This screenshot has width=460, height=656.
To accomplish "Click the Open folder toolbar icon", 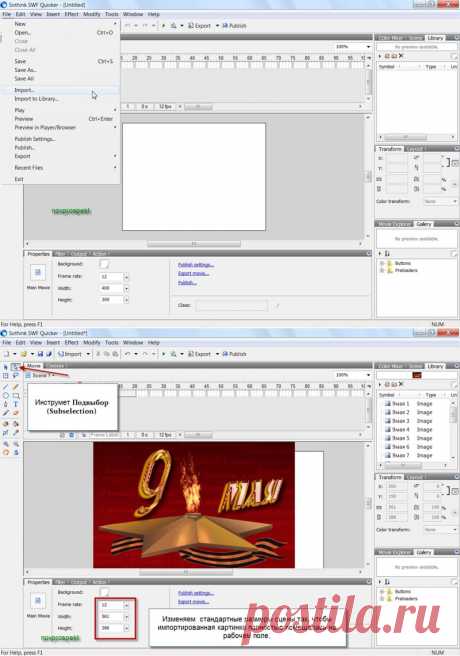I will point(23,354).
